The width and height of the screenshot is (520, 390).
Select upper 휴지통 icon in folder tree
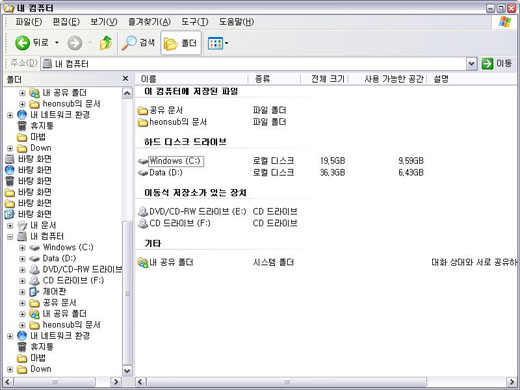(22, 126)
